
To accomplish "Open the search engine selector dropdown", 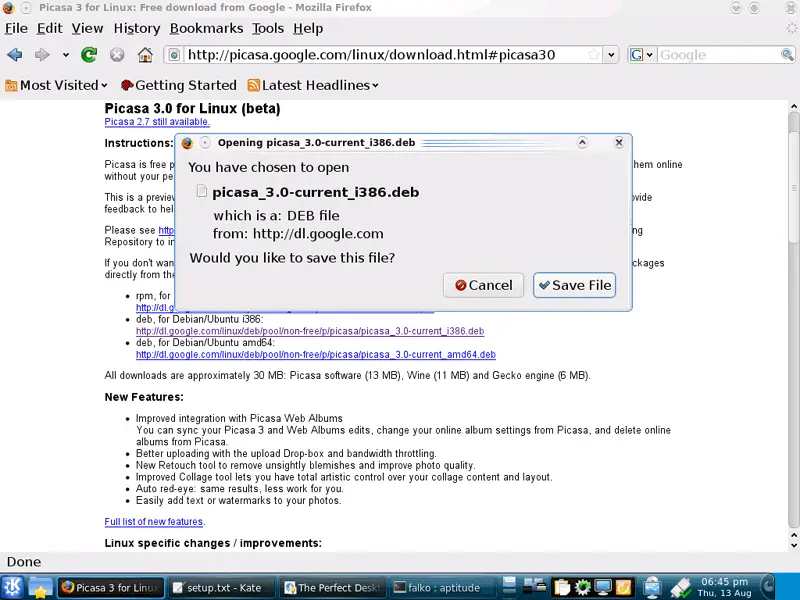I will 641,55.
